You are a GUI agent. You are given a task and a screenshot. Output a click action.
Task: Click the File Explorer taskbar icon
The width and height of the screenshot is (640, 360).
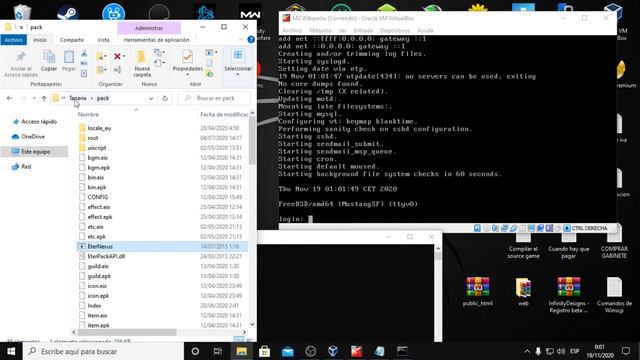242,351
